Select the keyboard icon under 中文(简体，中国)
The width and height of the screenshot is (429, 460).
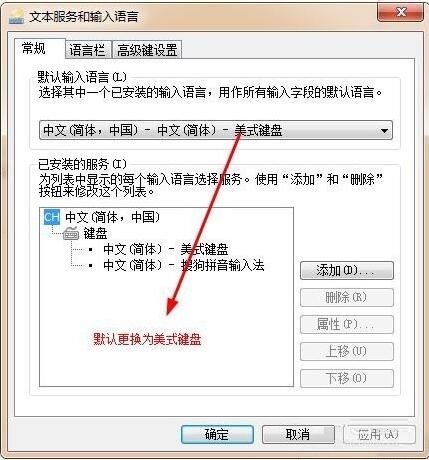pos(71,233)
